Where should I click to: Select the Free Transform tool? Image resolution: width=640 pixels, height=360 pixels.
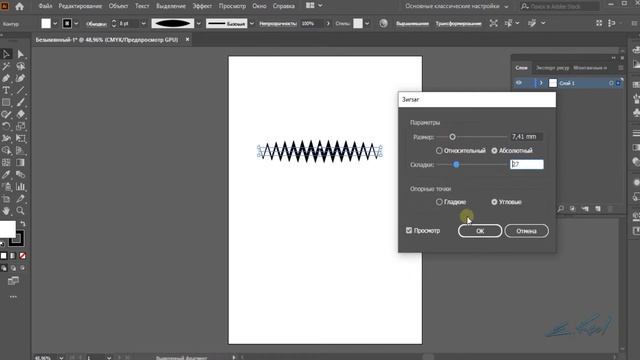pos(20,138)
